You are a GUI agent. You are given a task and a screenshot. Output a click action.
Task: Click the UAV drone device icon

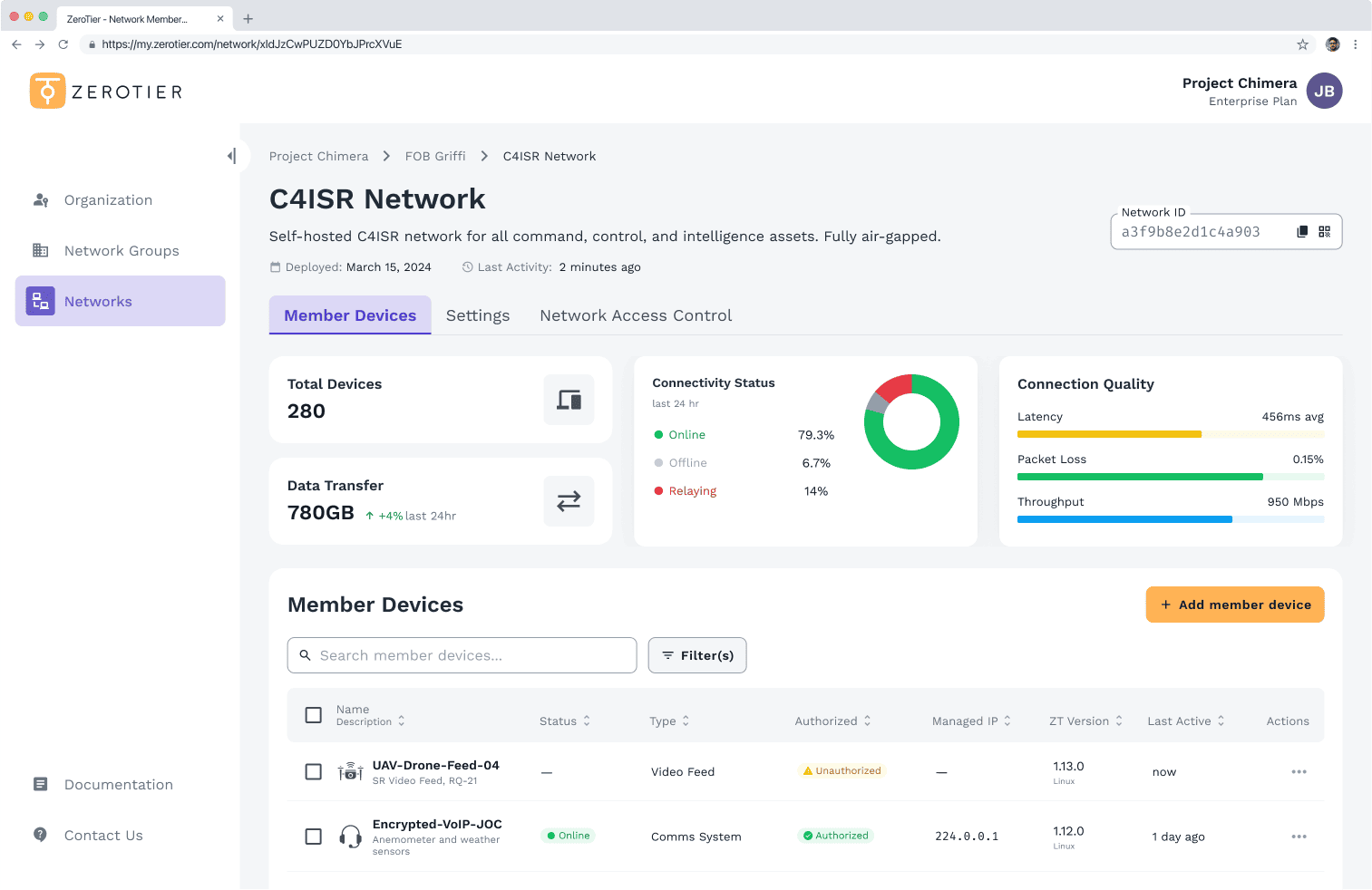pos(351,772)
